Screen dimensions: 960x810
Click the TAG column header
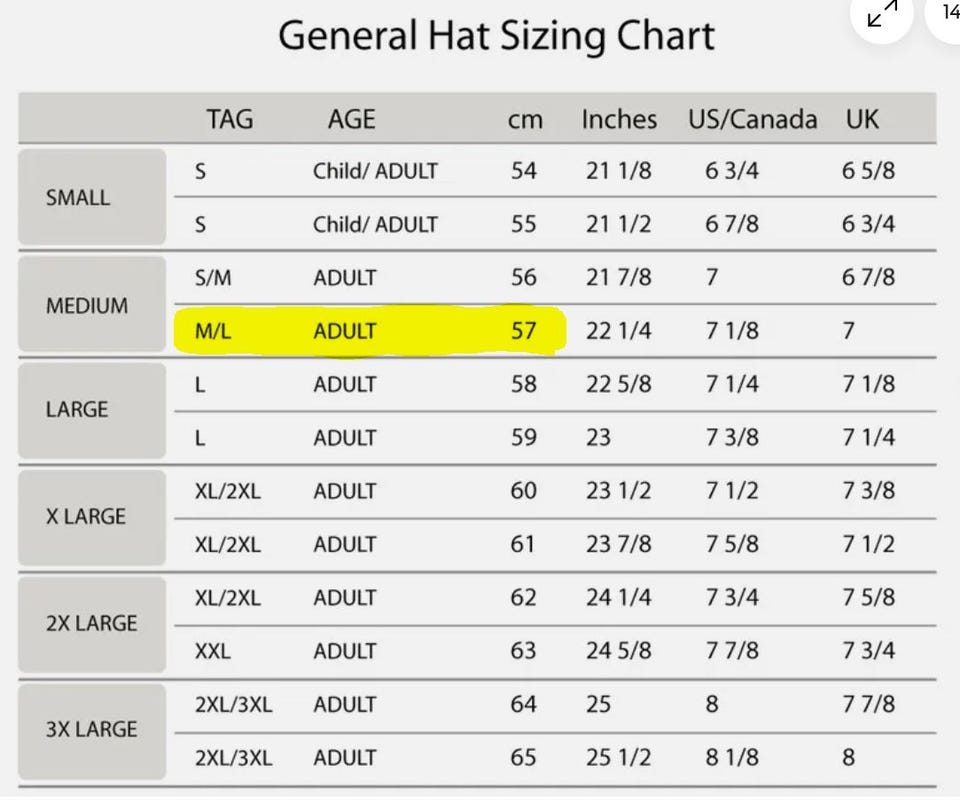click(230, 120)
